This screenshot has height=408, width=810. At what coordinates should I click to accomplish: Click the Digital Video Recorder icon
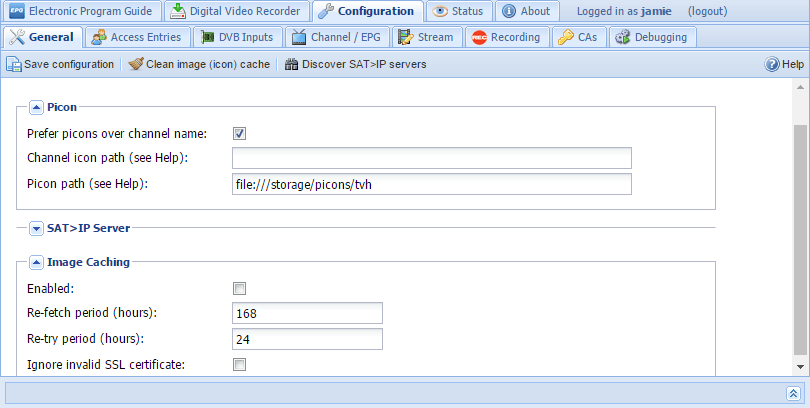click(x=178, y=12)
